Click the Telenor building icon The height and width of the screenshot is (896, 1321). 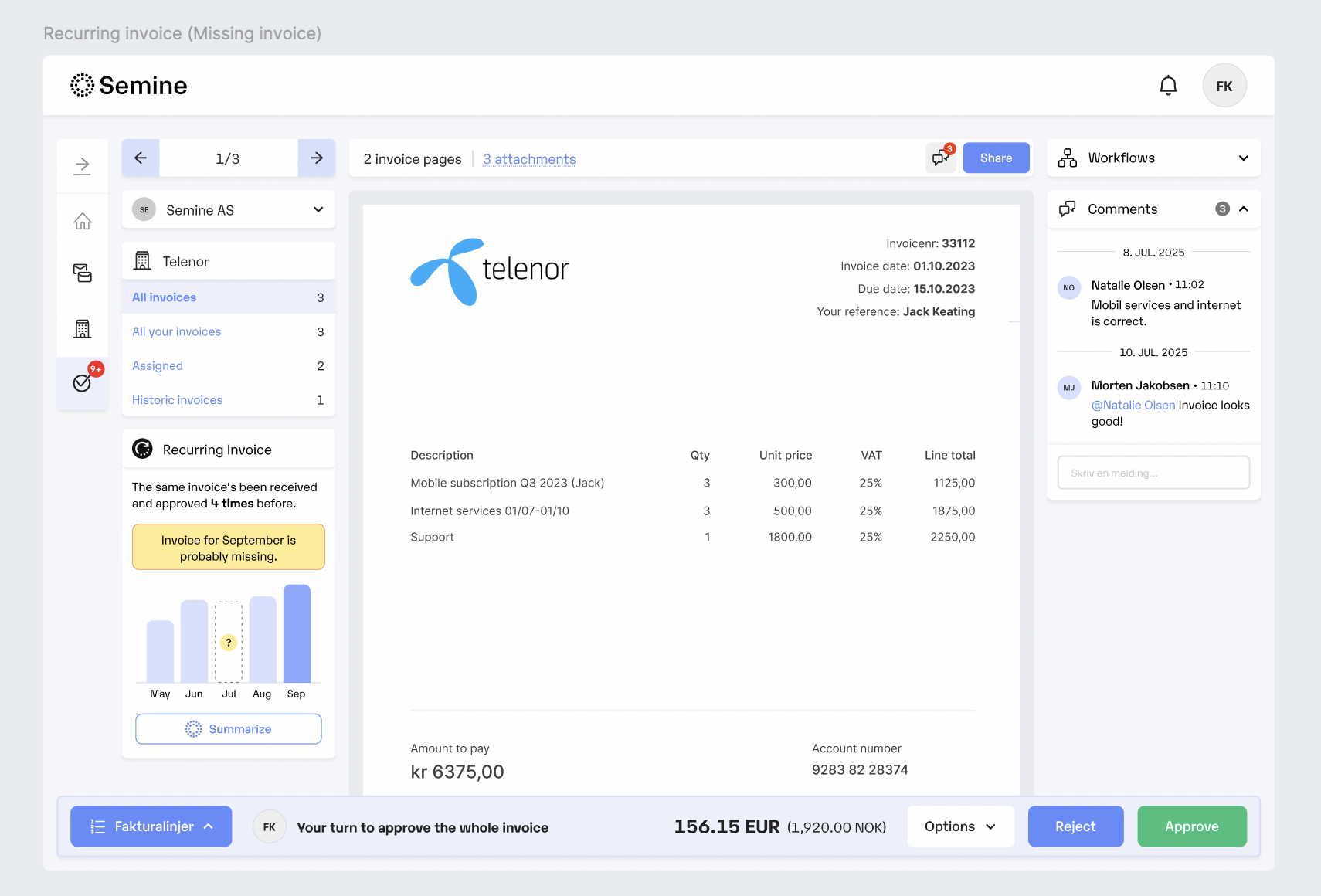142,261
